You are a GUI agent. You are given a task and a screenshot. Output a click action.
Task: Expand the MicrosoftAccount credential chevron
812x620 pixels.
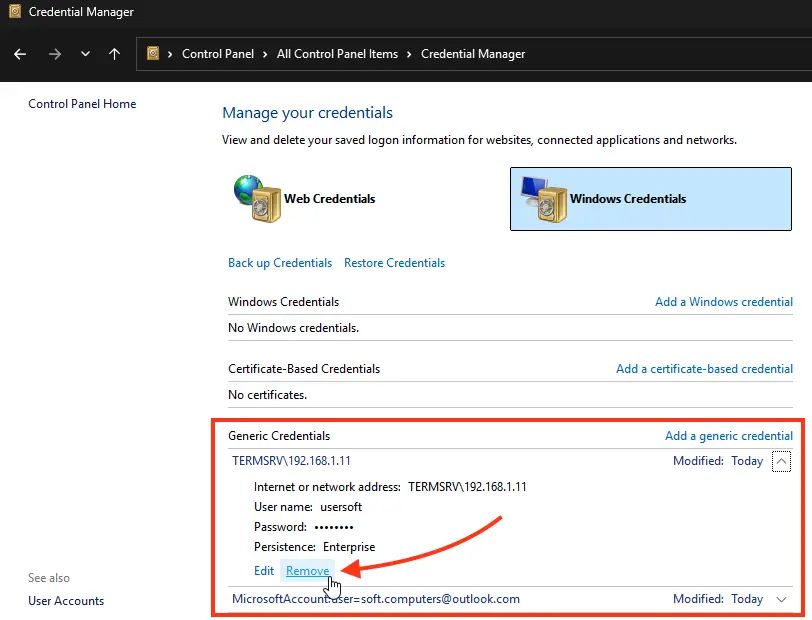coord(782,599)
